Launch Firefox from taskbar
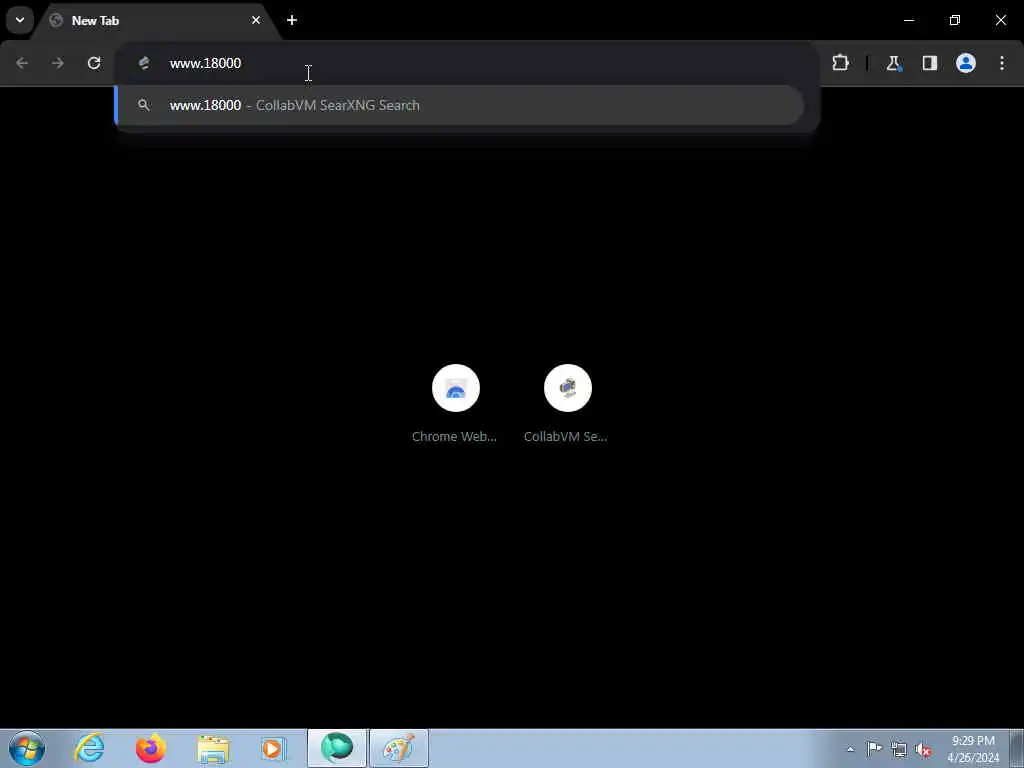 (151, 748)
